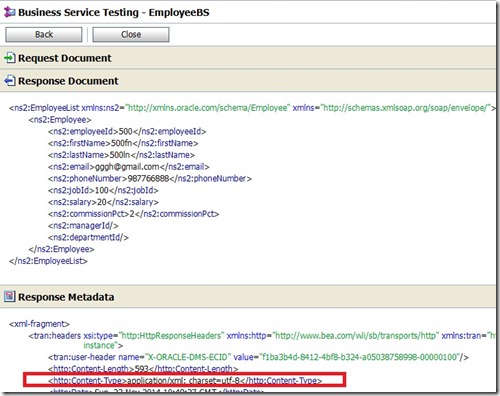Click the closing ns2:Employee tag
This screenshot has width=500, height=396.
tap(61, 249)
